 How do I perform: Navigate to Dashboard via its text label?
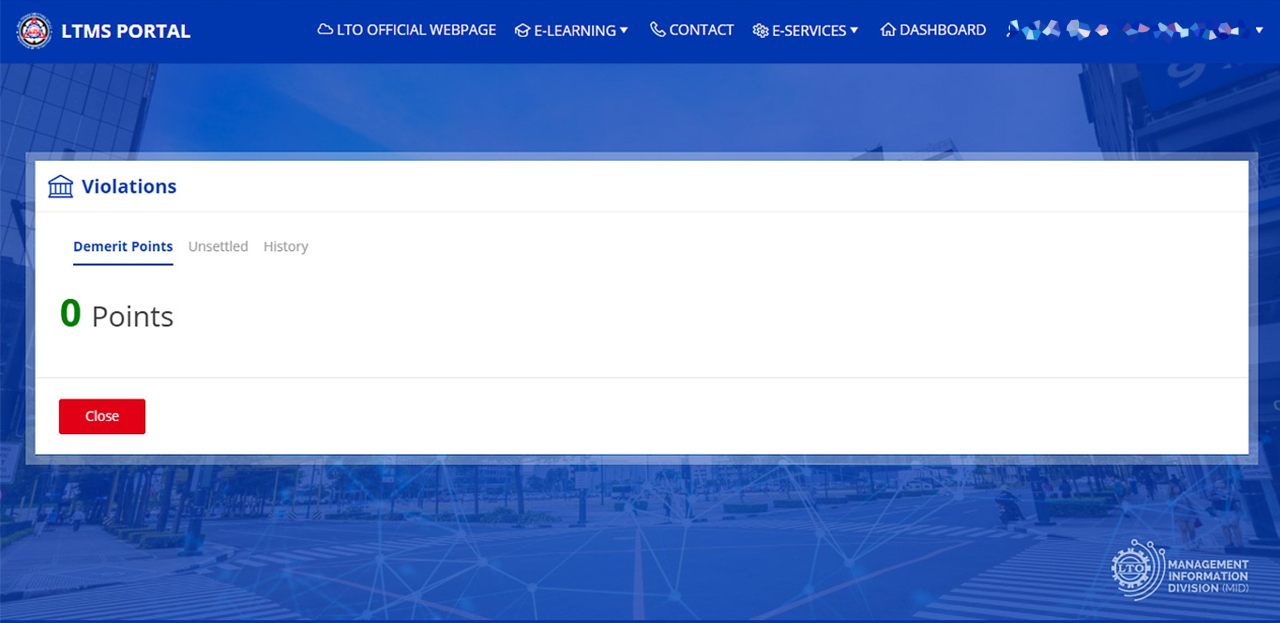click(x=942, y=30)
